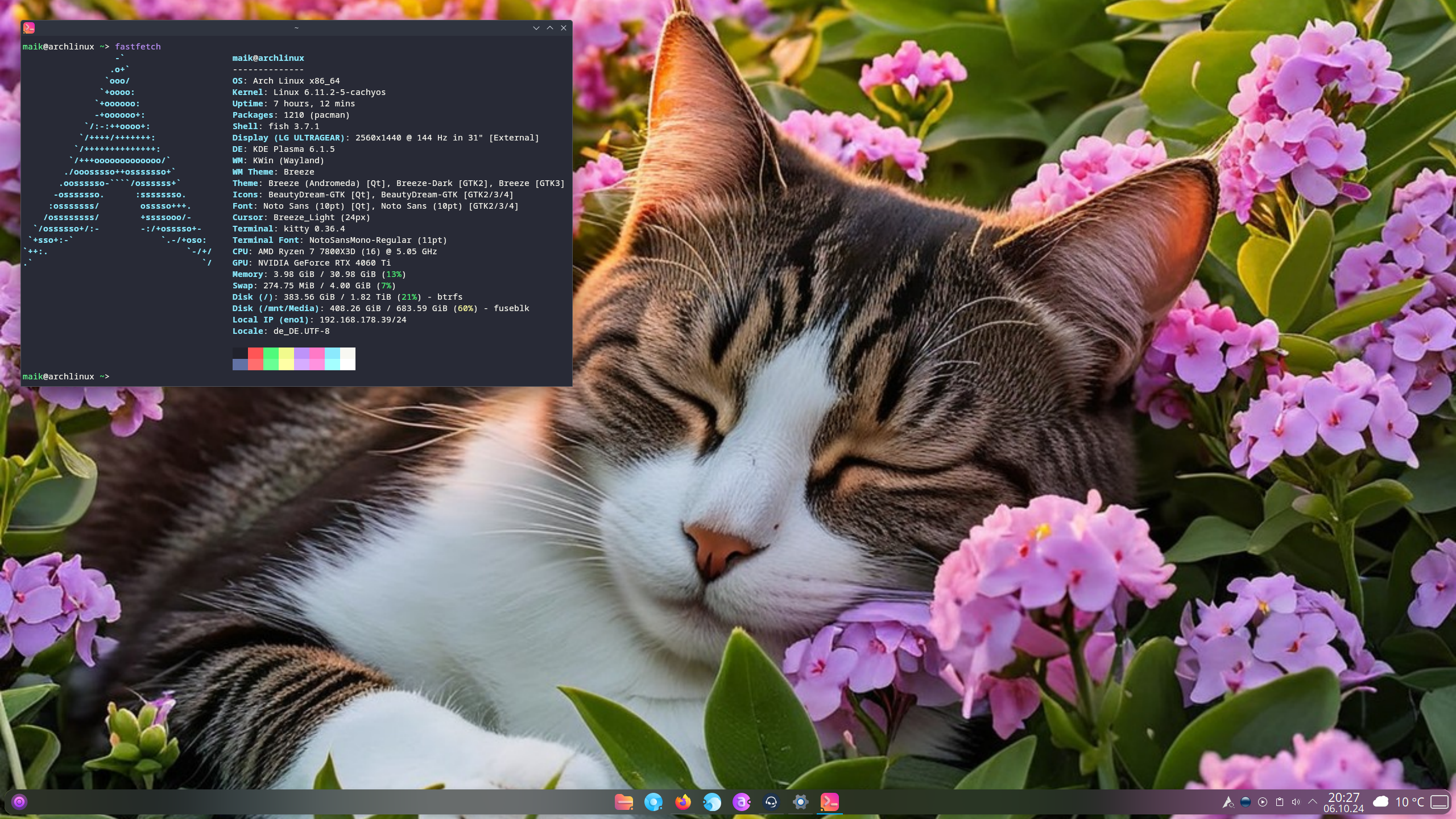Viewport: 1456px width, 819px height.
Task: Launch Firefox from the taskbar
Action: click(x=682, y=802)
